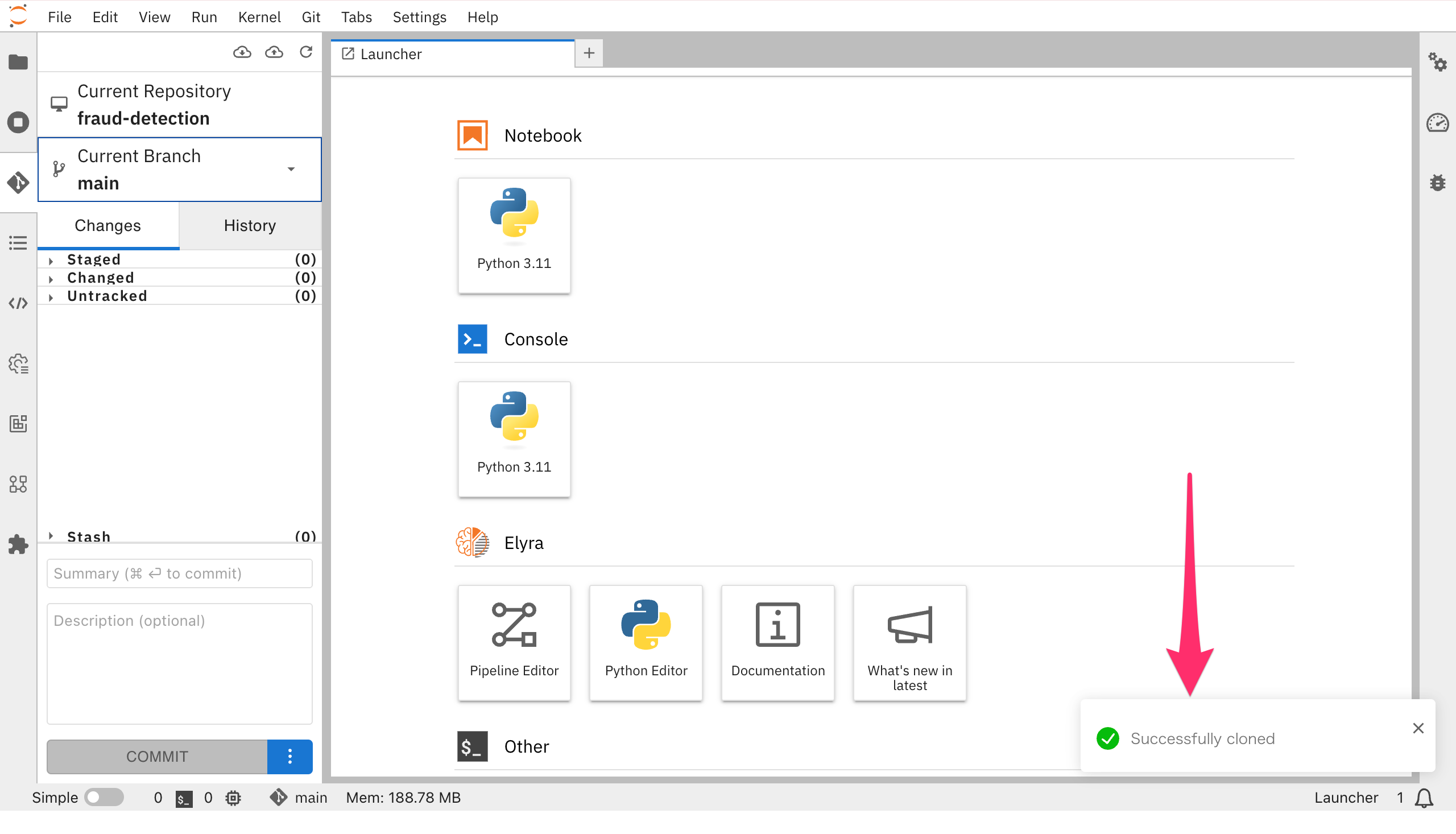Open the Kernel menu
1456x834 pixels.
click(x=259, y=17)
